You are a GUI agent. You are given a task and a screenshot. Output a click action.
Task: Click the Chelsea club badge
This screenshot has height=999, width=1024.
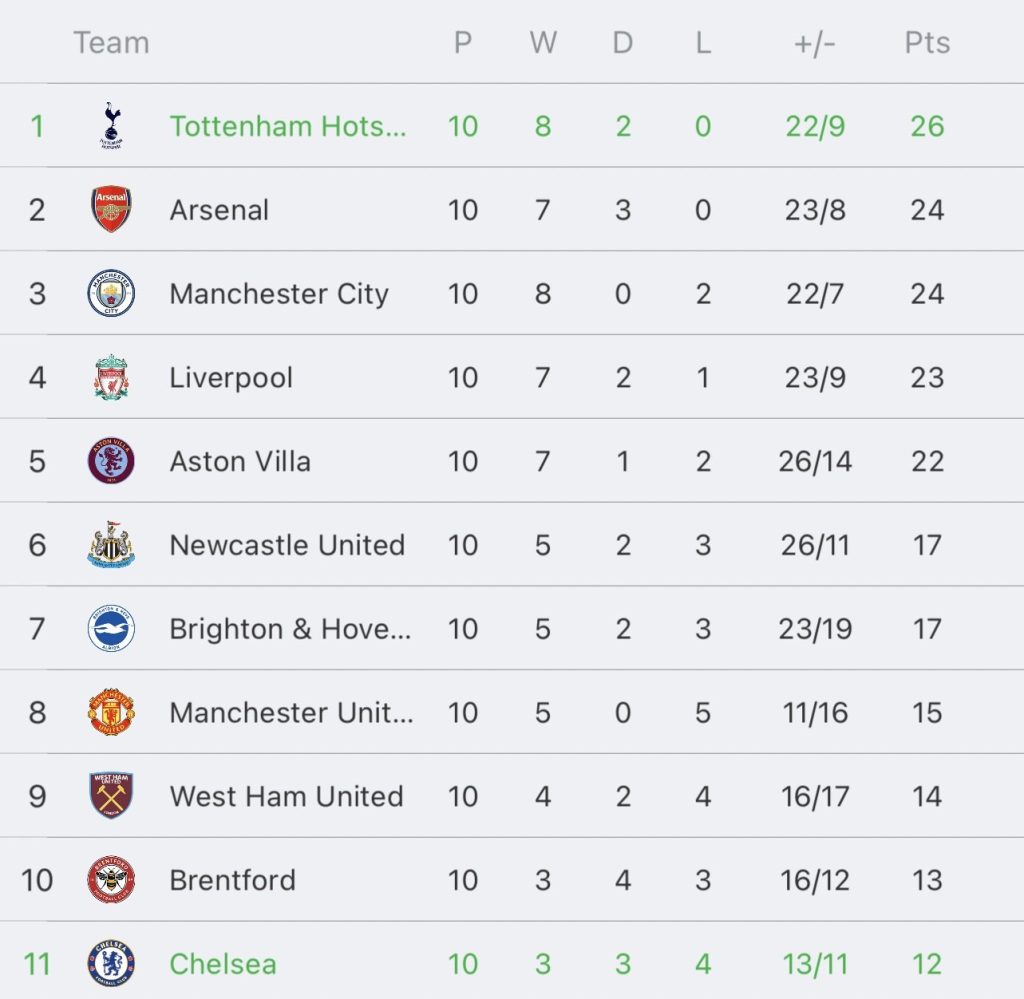click(x=111, y=964)
